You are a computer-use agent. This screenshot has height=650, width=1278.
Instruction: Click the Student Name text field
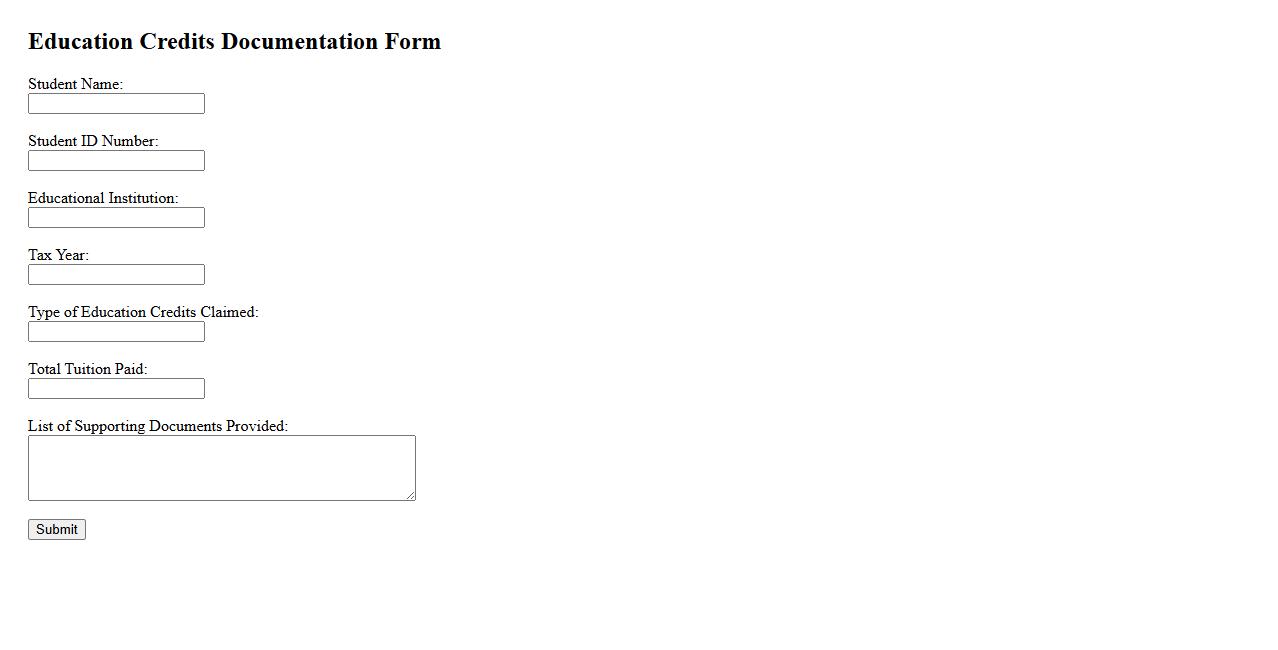point(116,104)
